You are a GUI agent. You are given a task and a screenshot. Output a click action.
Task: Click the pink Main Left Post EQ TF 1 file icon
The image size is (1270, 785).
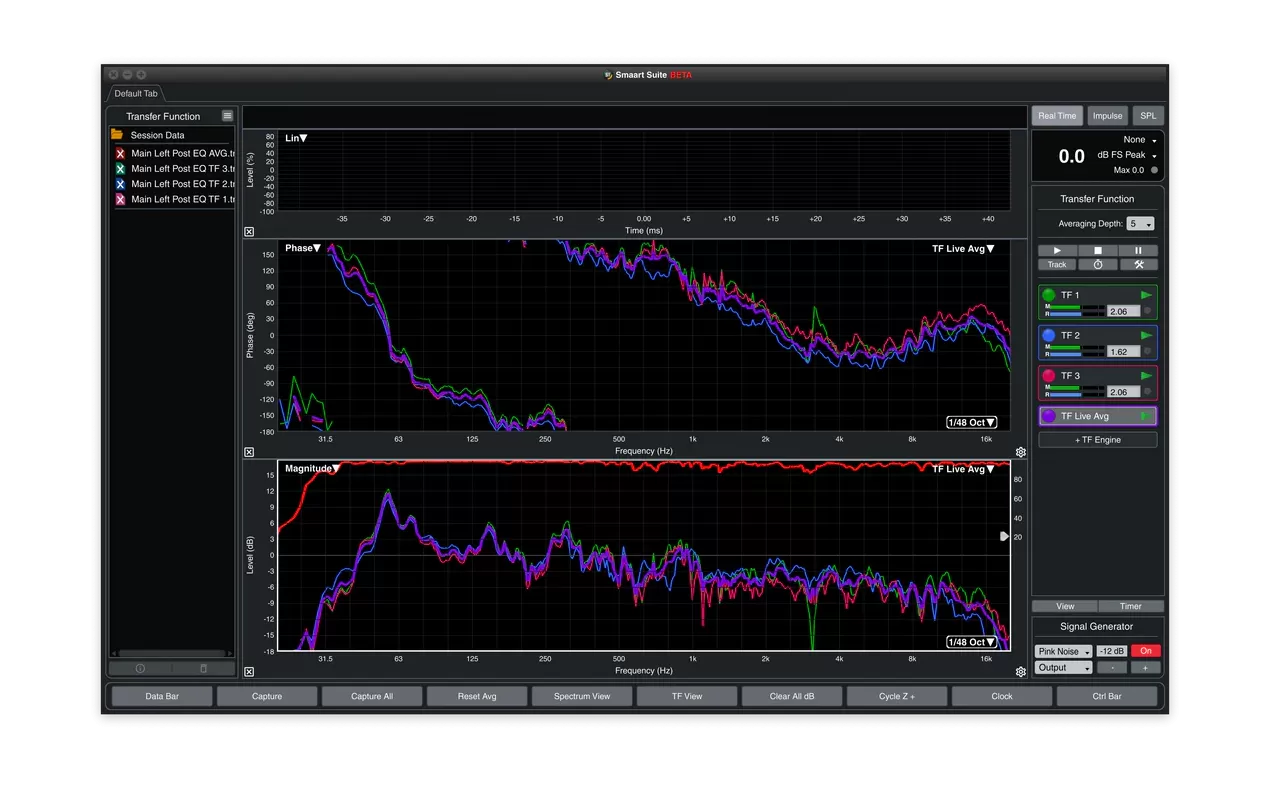(120, 199)
